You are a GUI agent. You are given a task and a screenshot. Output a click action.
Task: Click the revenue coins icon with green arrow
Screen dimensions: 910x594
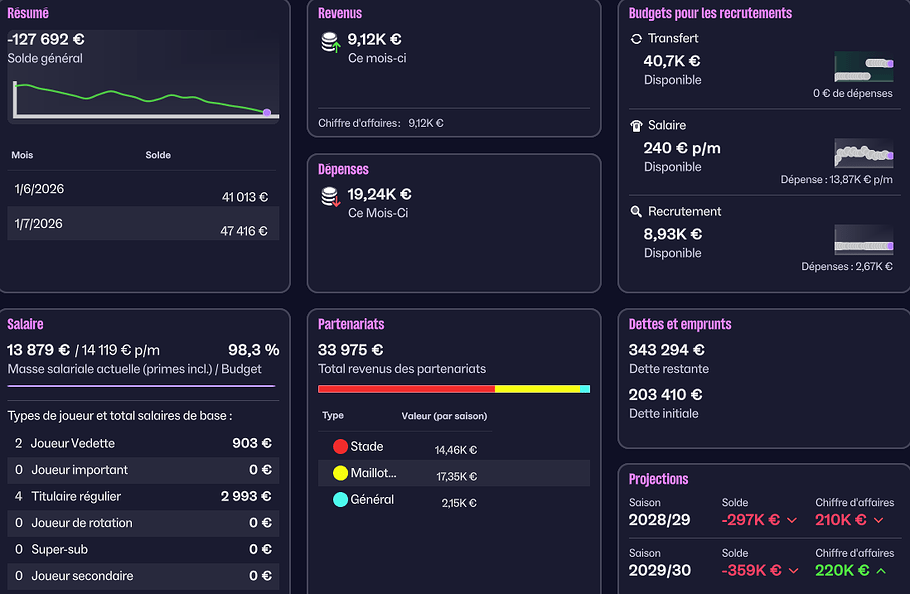(x=331, y=42)
